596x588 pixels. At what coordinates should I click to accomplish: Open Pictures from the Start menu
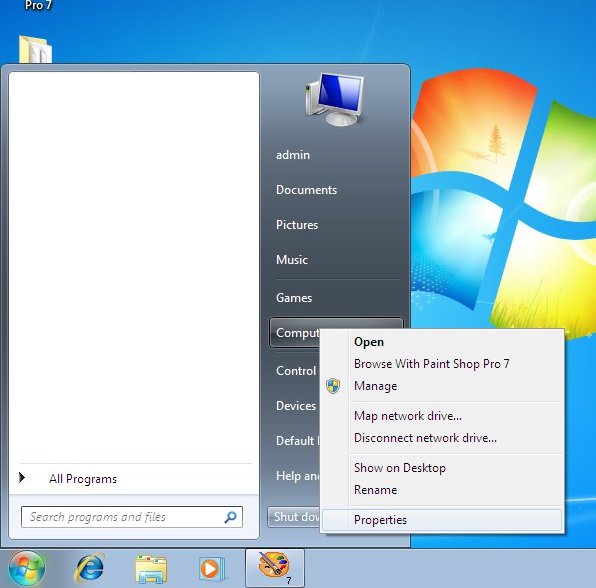pyautogui.click(x=297, y=225)
